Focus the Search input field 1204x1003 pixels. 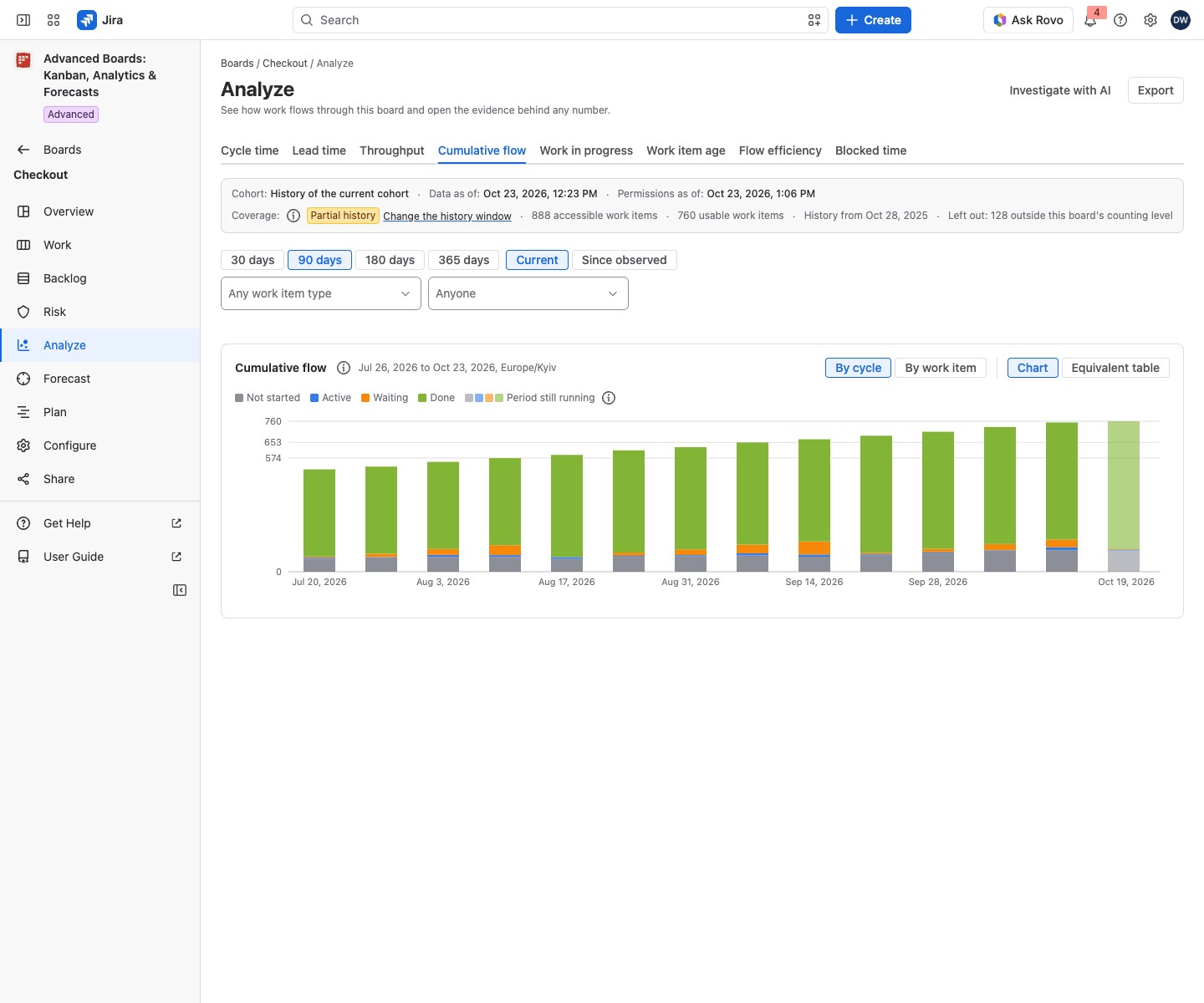point(560,20)
